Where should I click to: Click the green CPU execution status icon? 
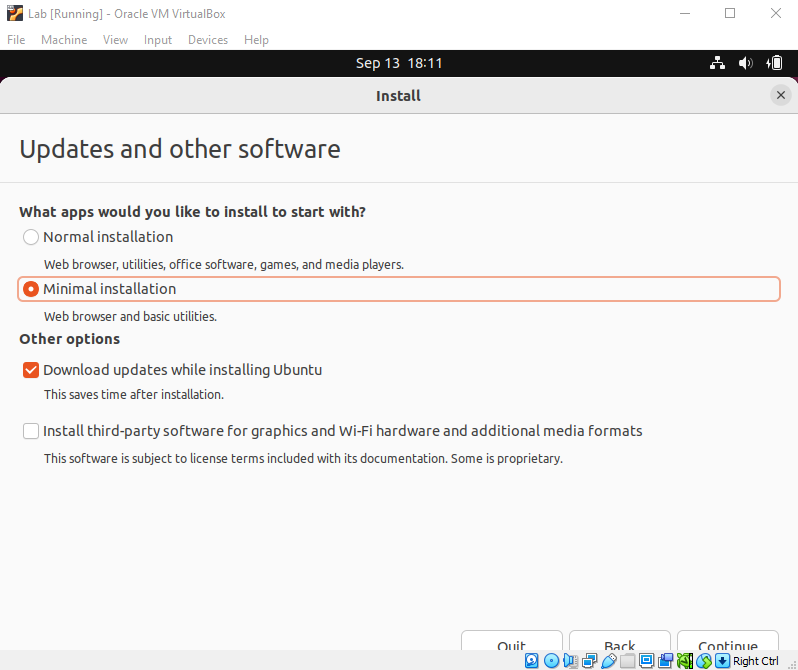[x=685, y=661]
